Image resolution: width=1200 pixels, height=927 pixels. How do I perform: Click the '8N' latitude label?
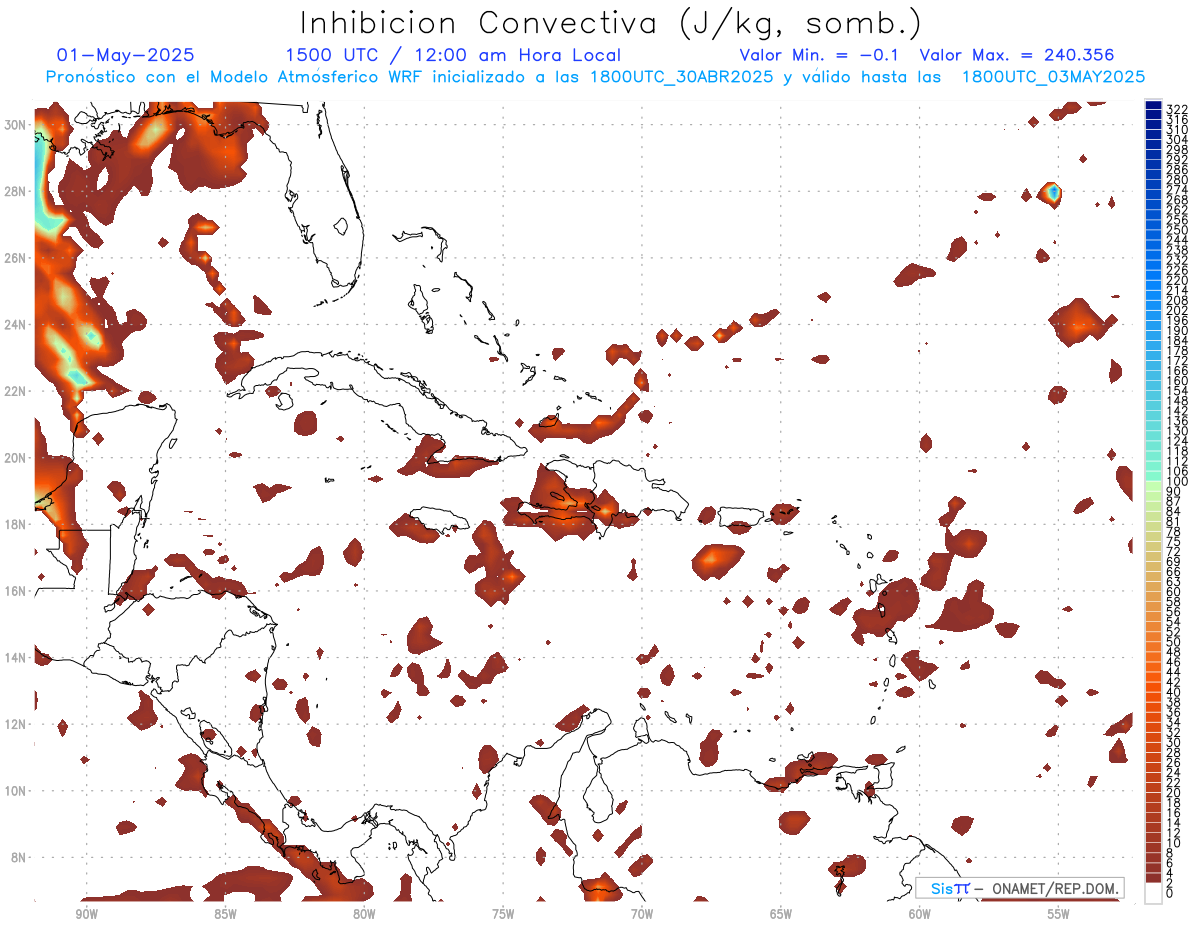(20, 857)
